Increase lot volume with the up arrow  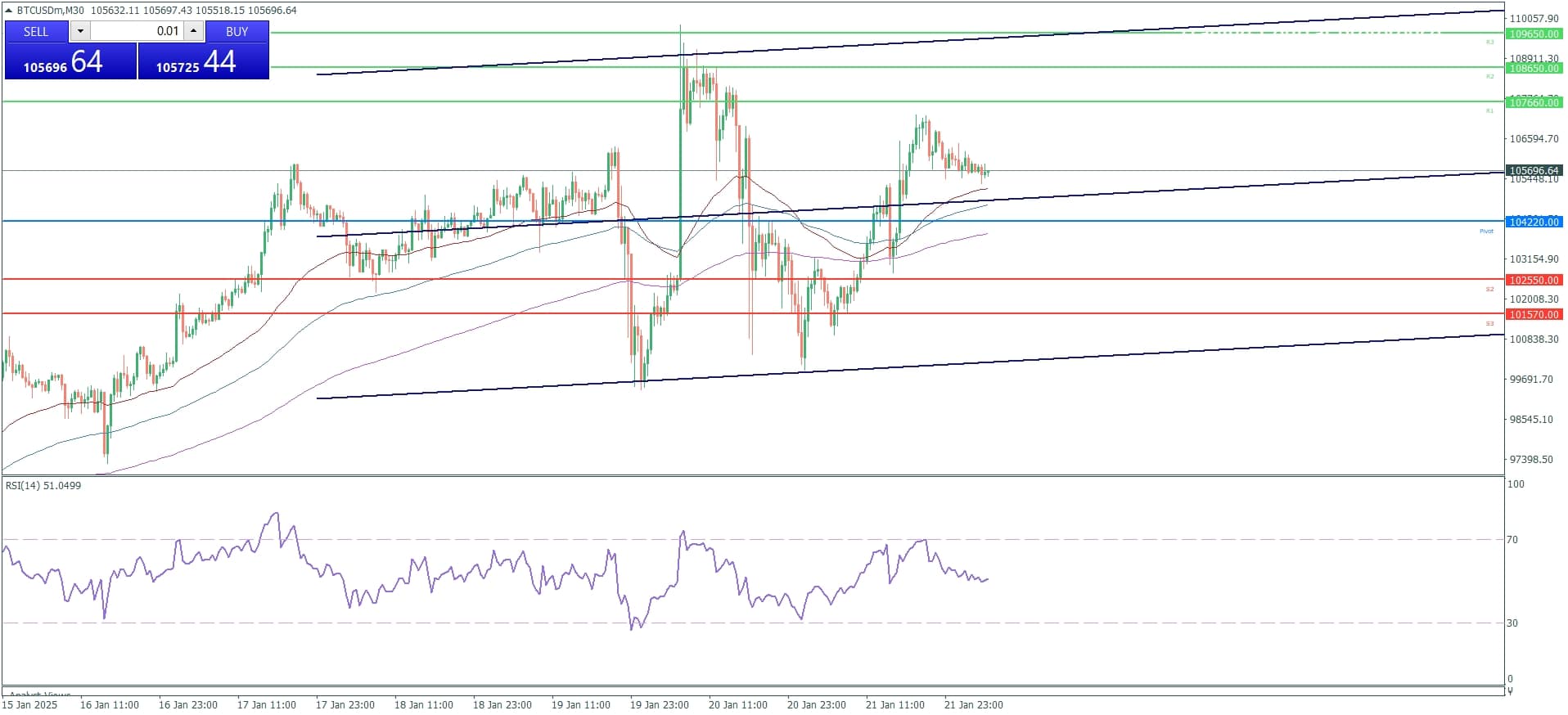(193, 31)
